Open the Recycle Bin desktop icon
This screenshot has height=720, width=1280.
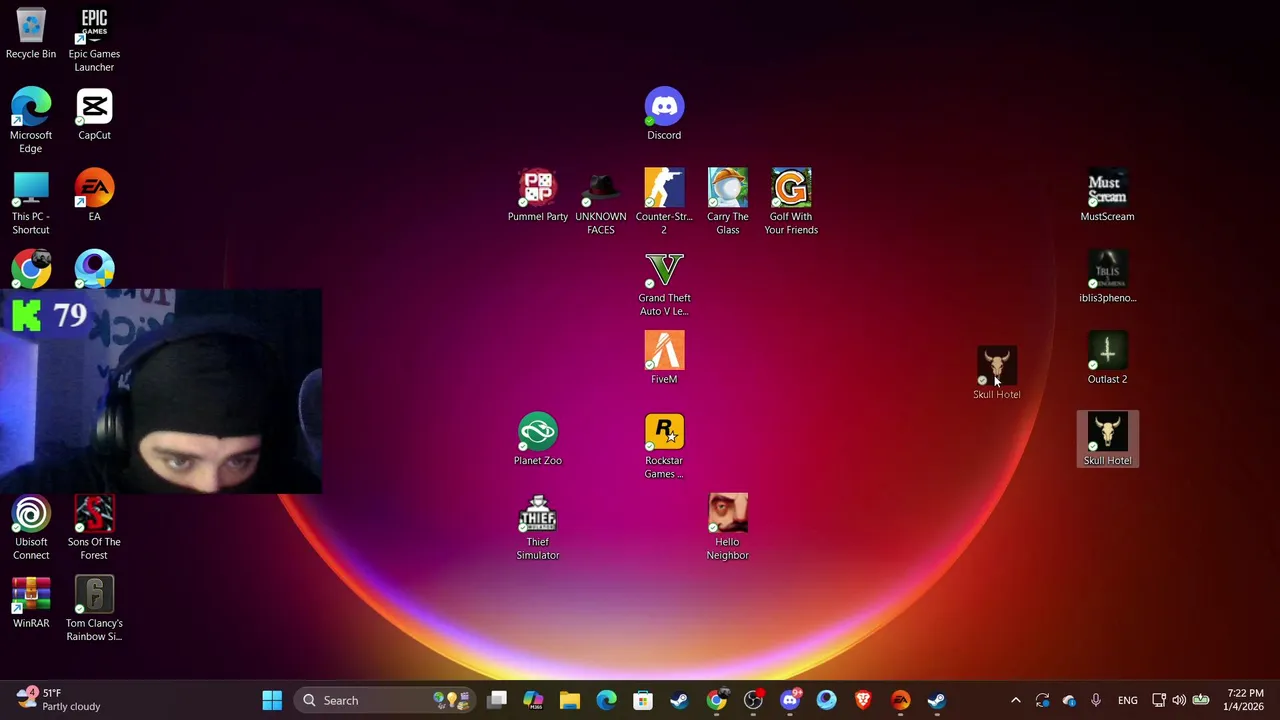[x=31, y=33]
